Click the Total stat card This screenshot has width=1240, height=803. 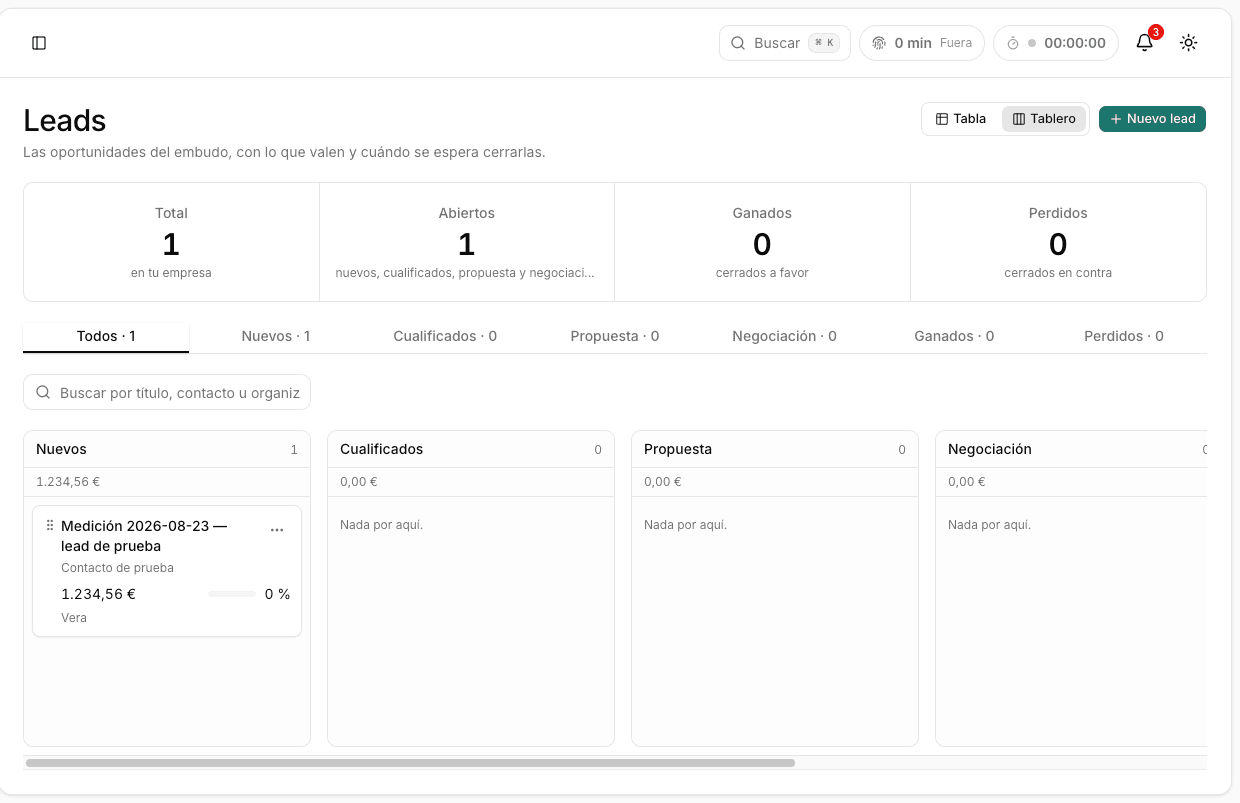click(x=171, y=242)
